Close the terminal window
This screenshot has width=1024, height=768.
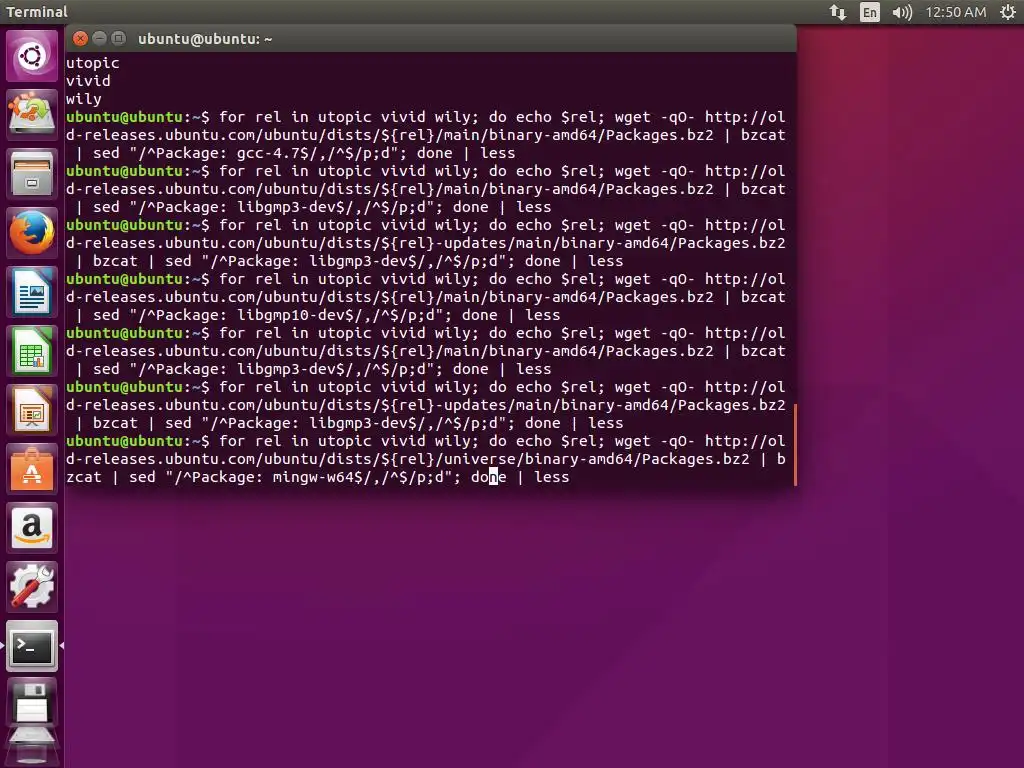click(x=80, y=39)
